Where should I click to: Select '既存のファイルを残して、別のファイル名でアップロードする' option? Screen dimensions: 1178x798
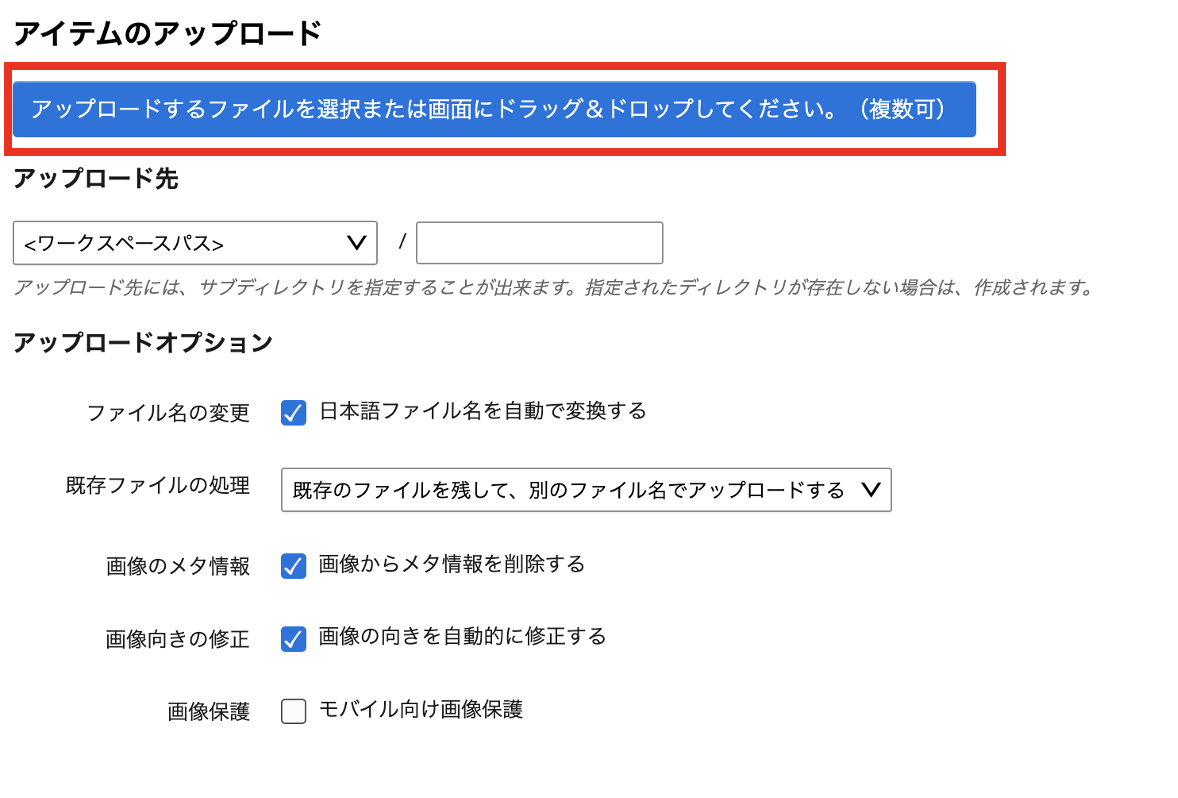(585, 490)
